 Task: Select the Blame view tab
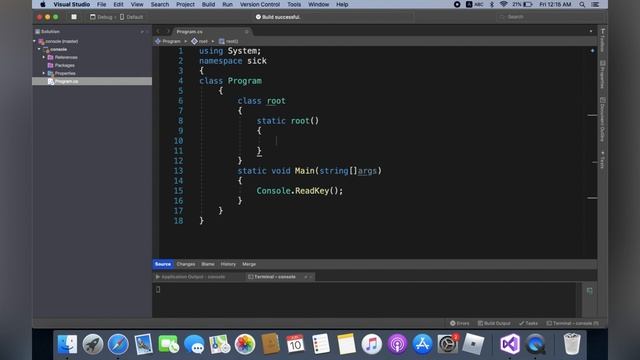pos(208,264)
